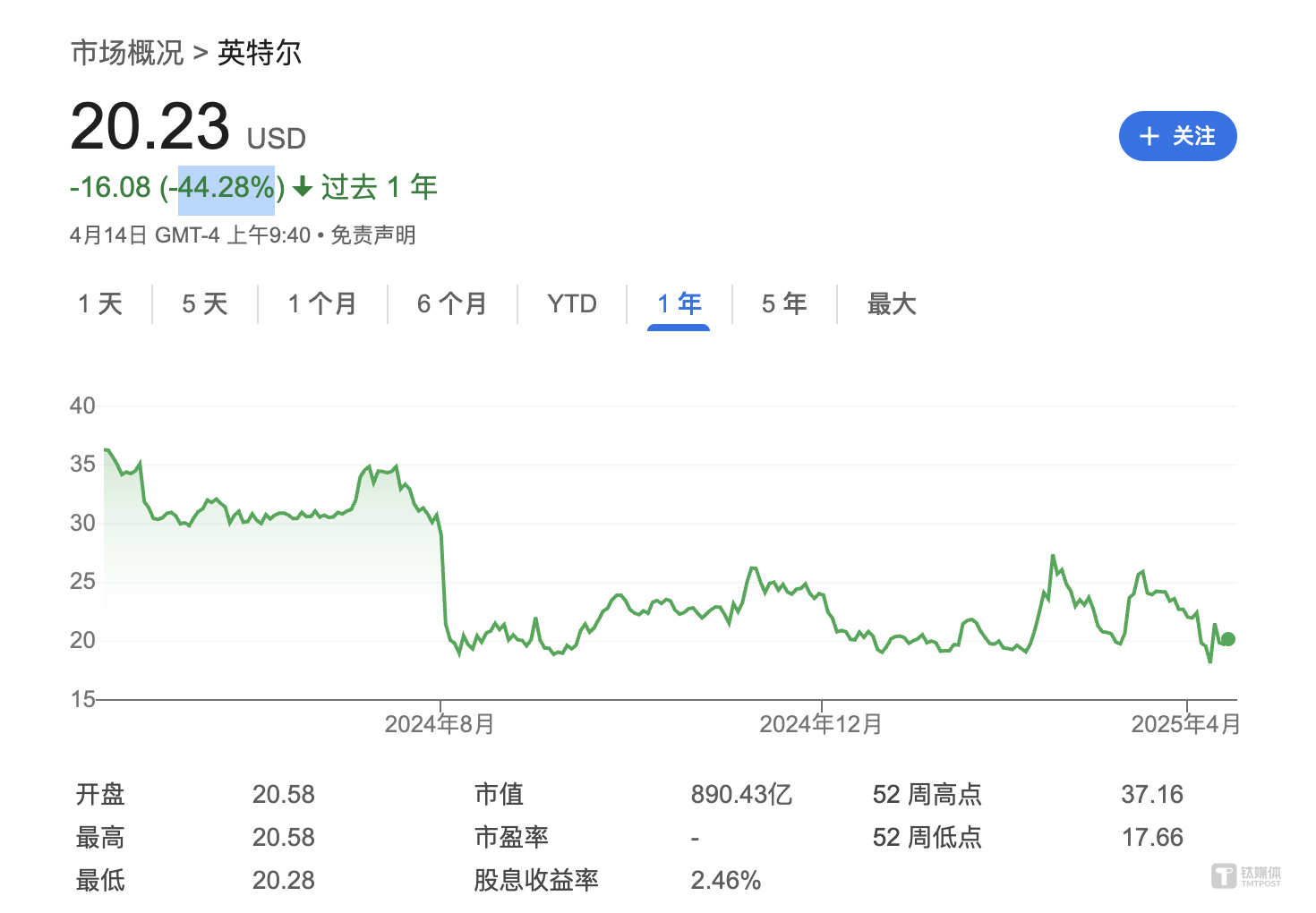Select the 1 年 tab

[679, 304]
